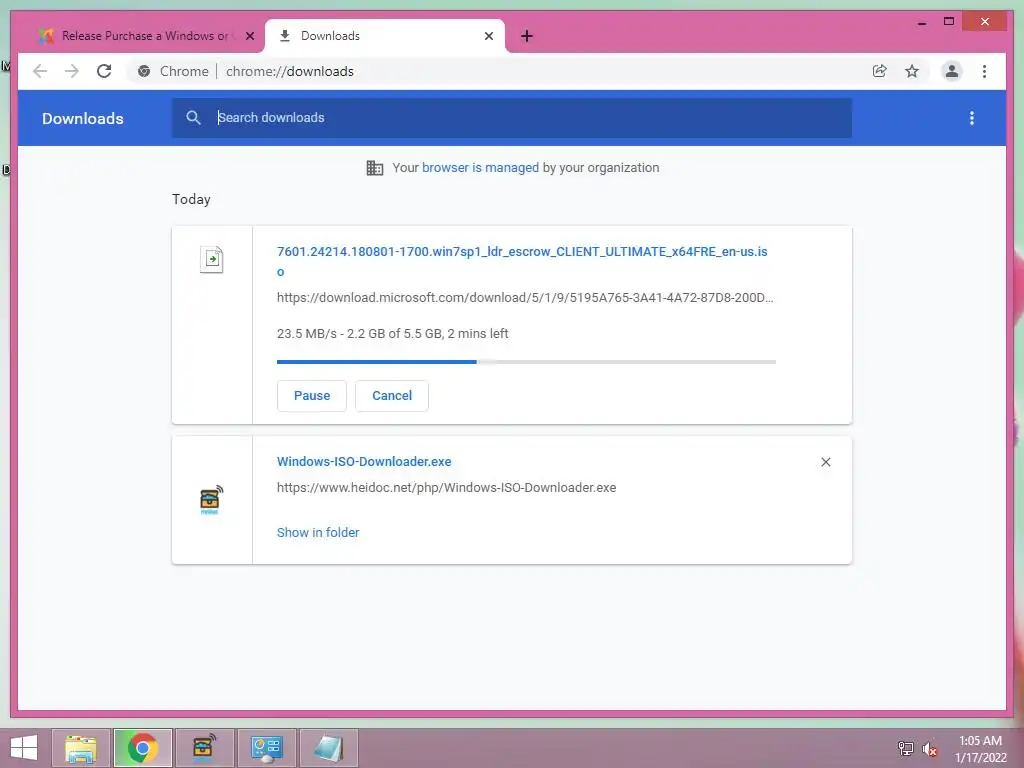Open the Chrome profile avatar
The image size is (1024, 768).
point(952,71)
